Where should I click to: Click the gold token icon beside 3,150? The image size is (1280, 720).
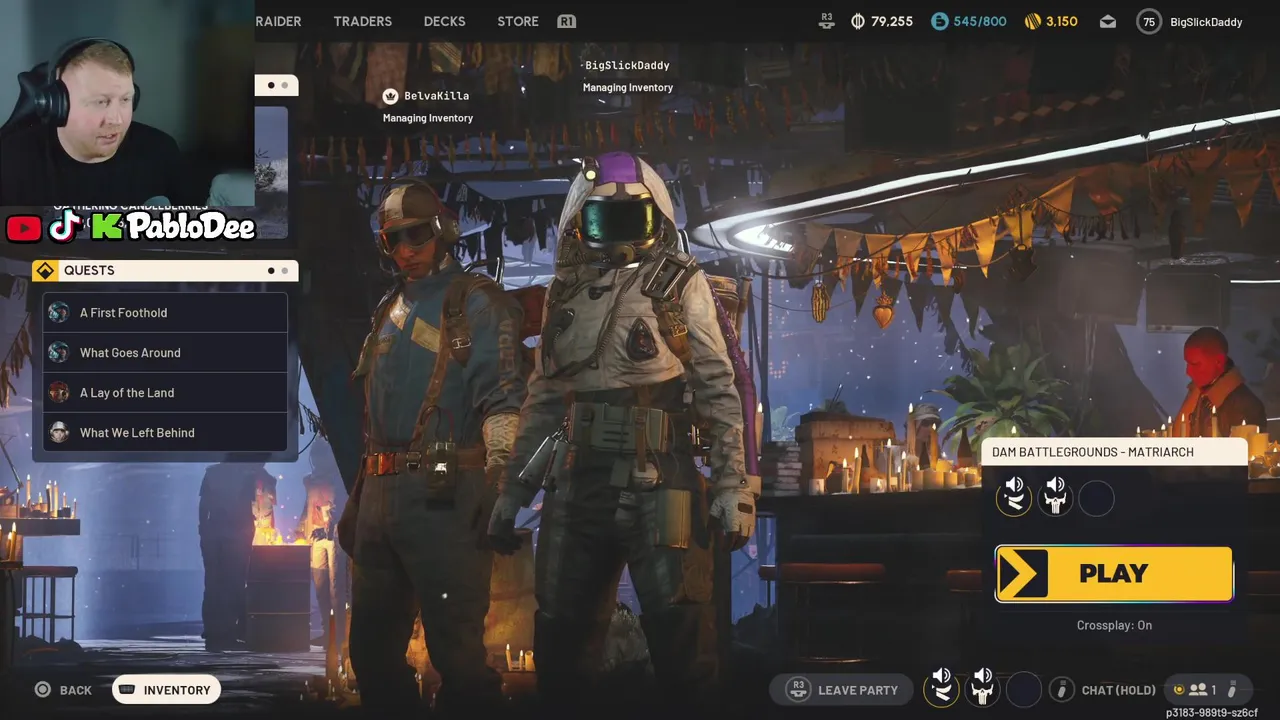pos(1033,21)
